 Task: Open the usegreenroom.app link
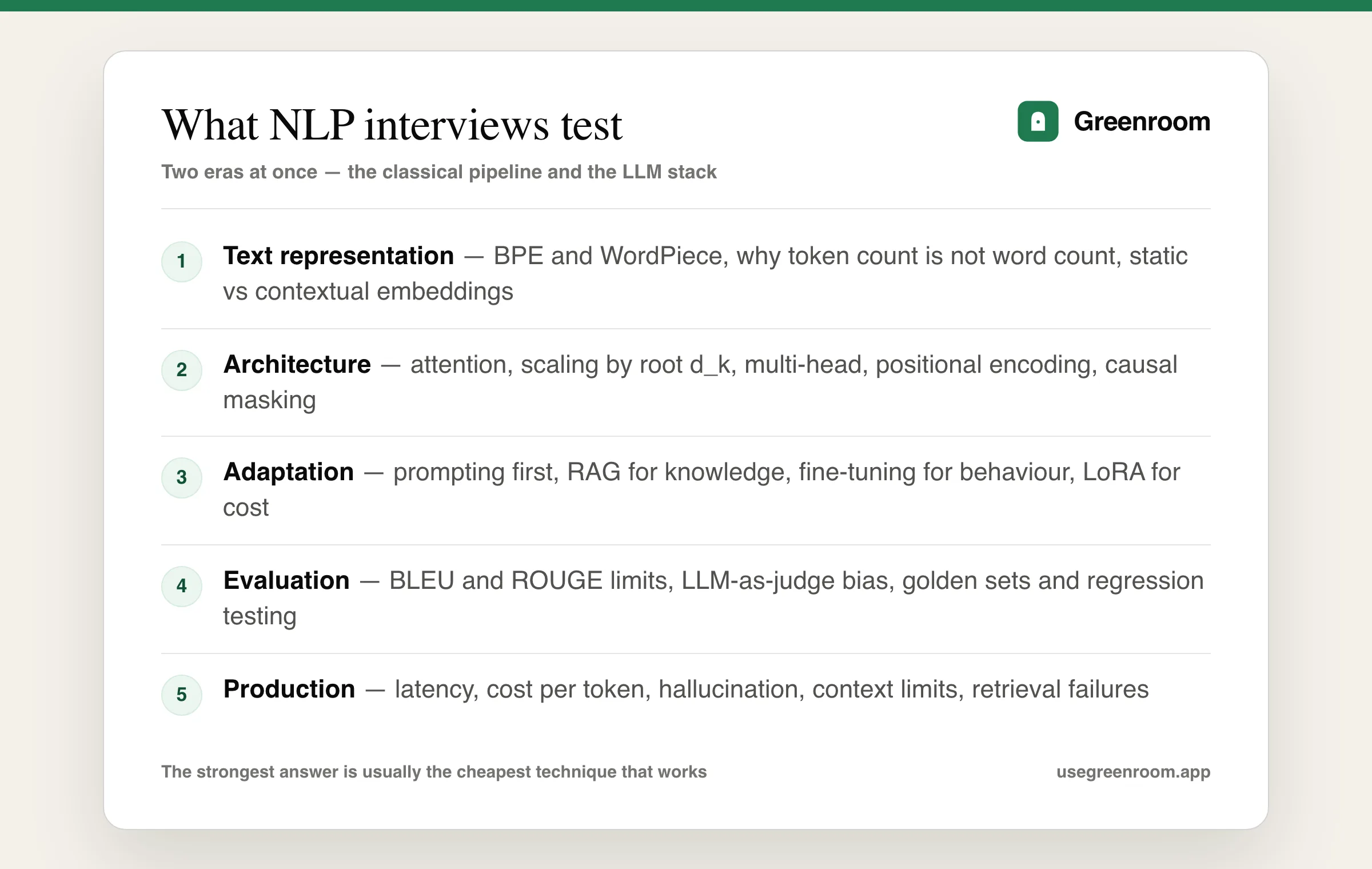pos(1133,772)
